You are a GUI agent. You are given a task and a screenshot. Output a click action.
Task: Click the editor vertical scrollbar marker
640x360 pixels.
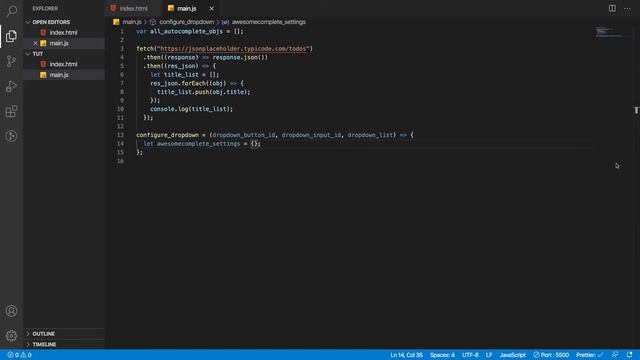[636, 110]
